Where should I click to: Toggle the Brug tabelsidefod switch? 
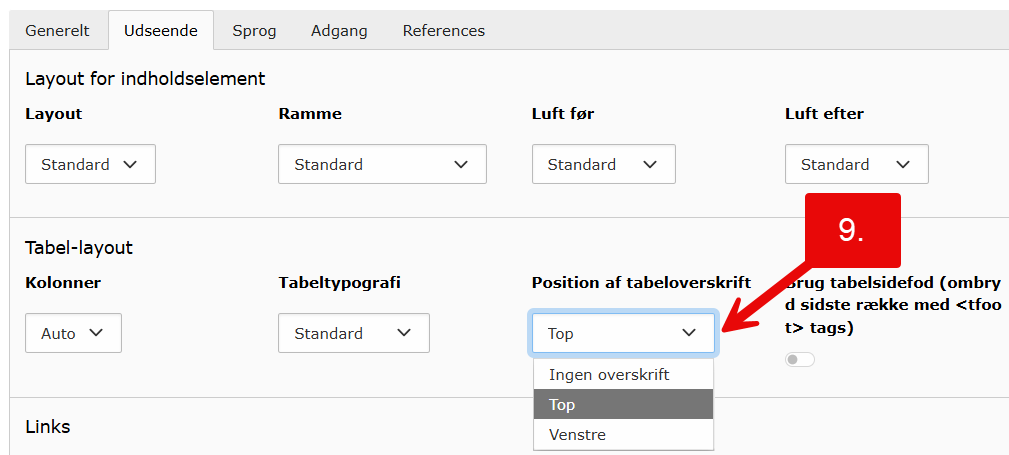(800, 359)
